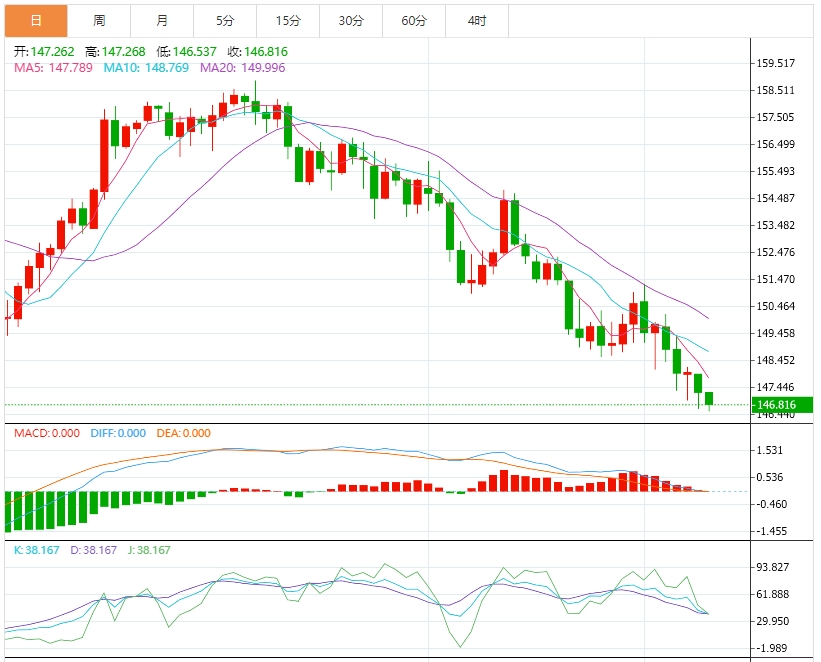This screenshot has width=821, height=662.
Task: Choose the 30分 interval tab
Action: click(x=351, y=21)
